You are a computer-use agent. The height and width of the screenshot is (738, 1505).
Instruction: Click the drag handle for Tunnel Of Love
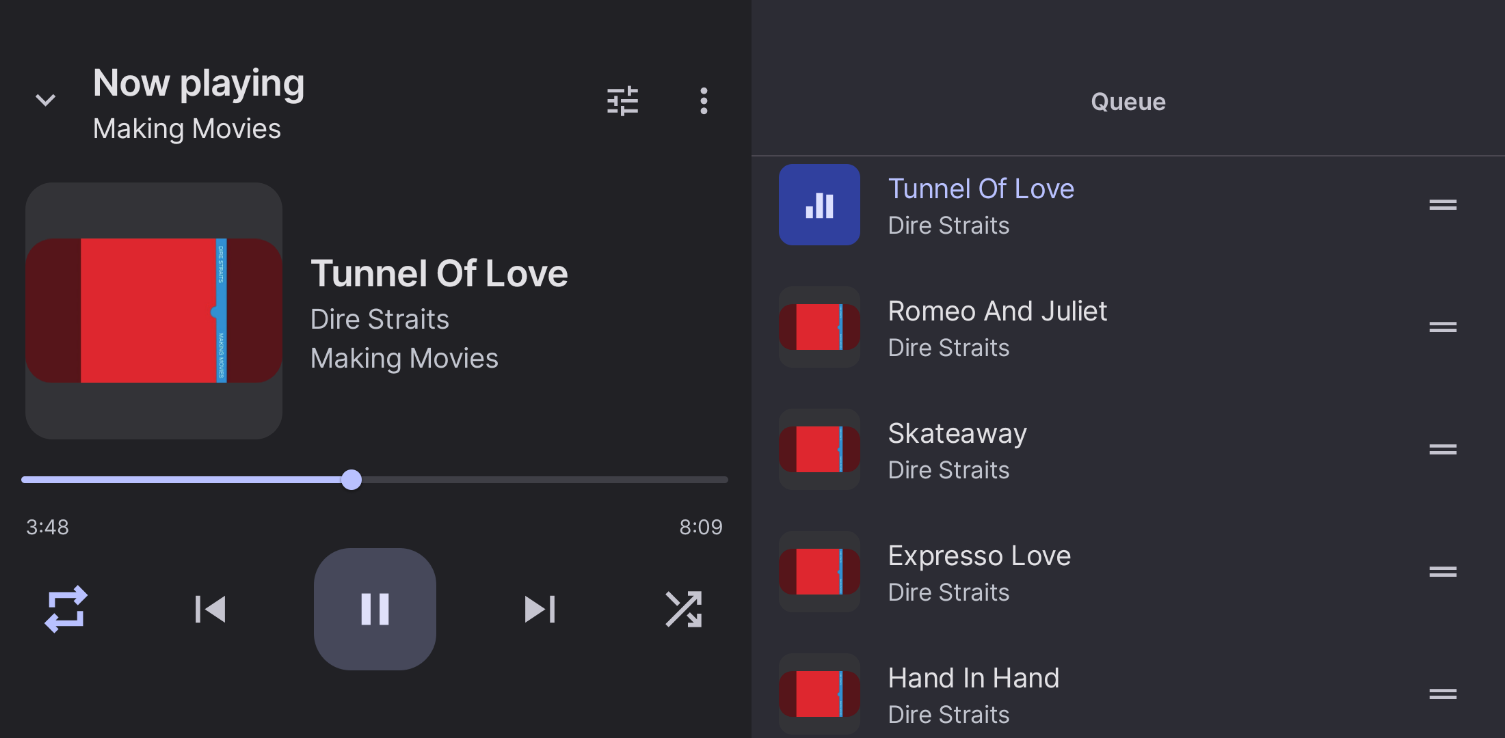click(1443, 205)
